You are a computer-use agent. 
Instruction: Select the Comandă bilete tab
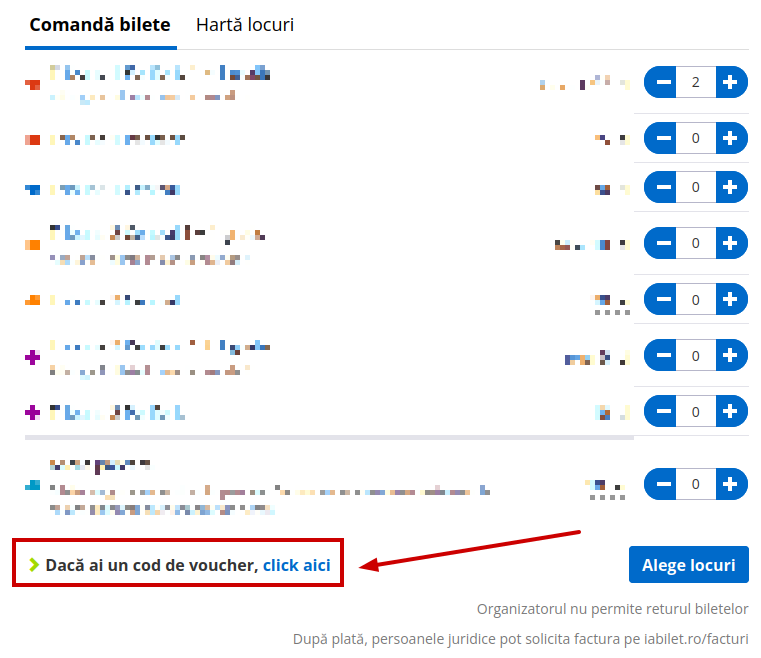(x=100, y=25)
